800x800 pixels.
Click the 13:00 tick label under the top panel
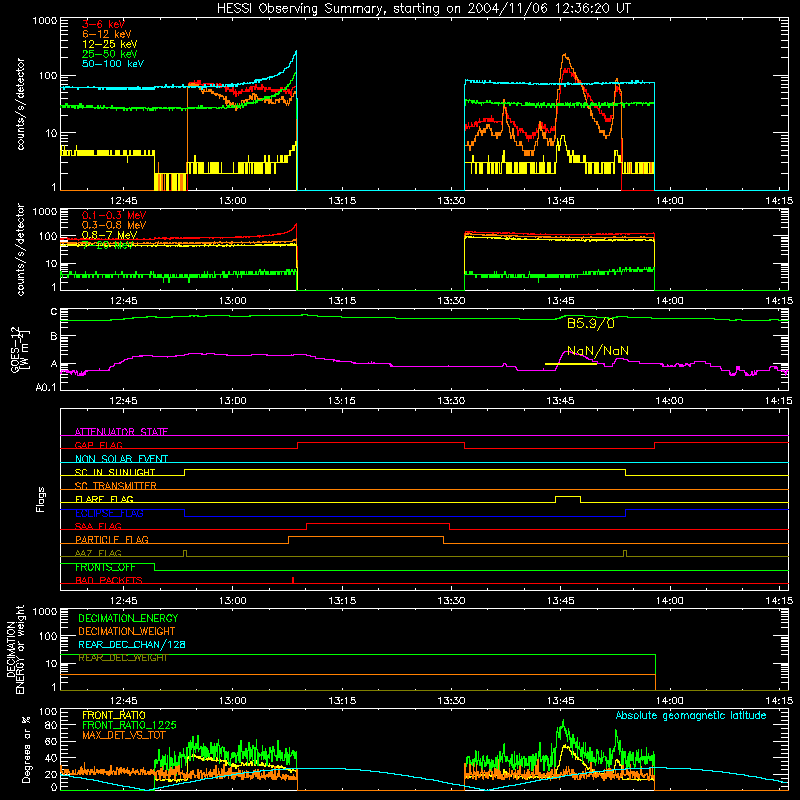(x=233, y=201)
